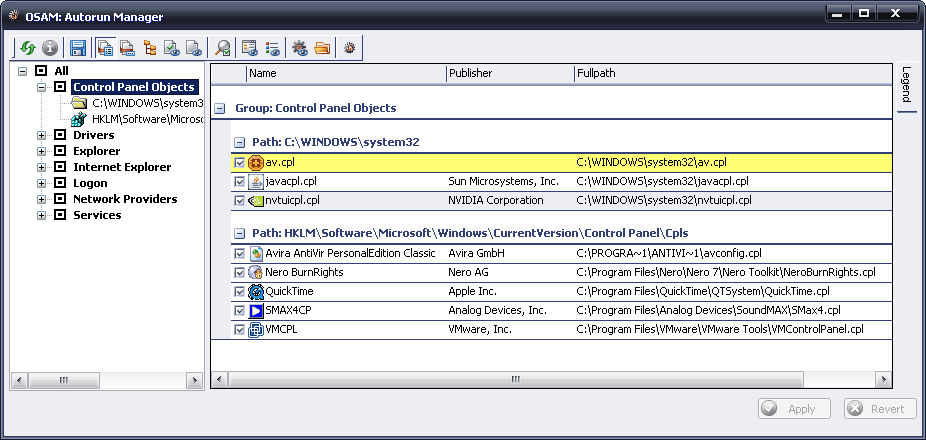Select the detailed list view icon
The width and height of the screenshot is (926, 440).
point(105,47)
